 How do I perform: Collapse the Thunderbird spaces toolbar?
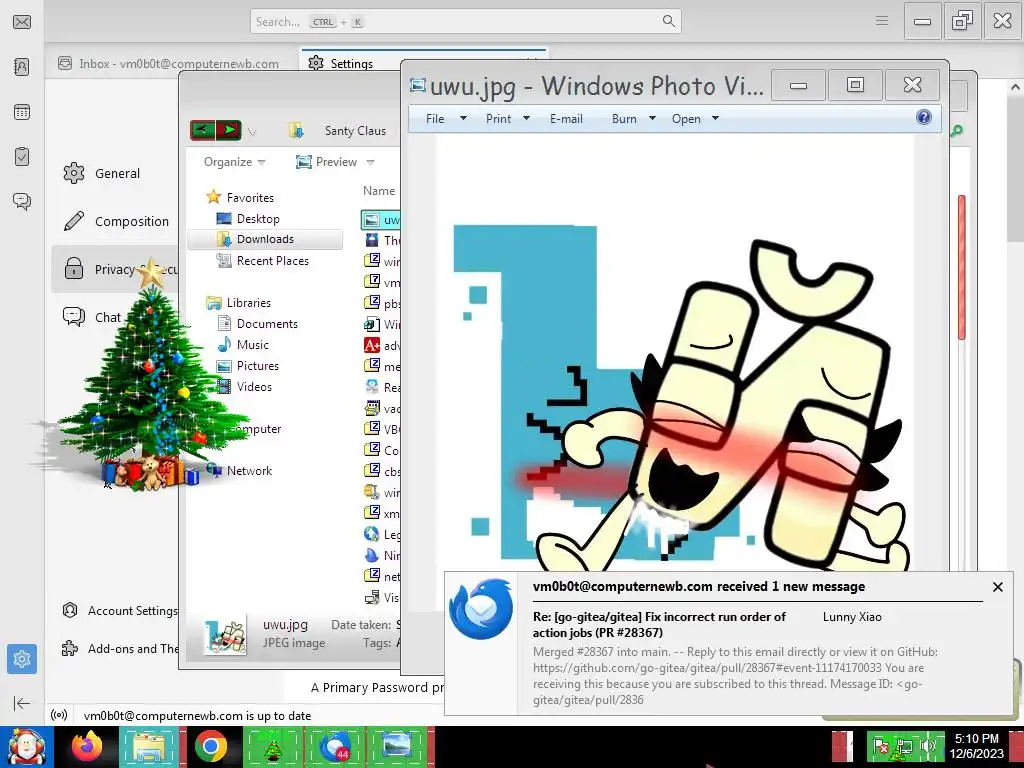pos(22,703)
